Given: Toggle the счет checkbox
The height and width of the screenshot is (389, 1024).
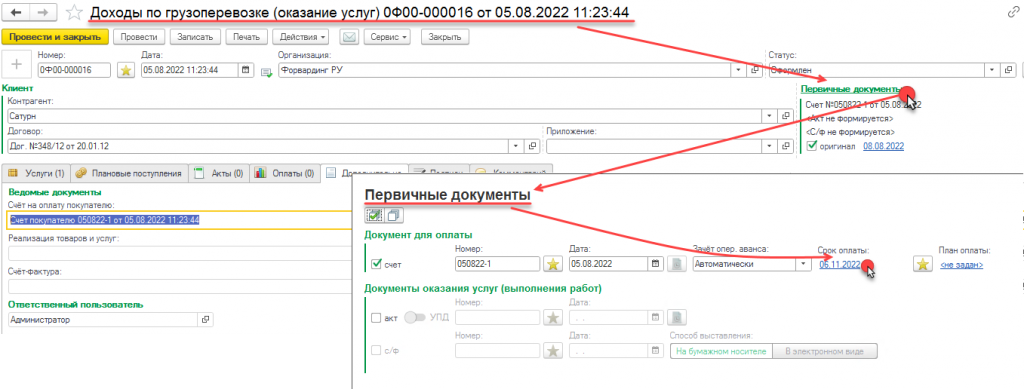Looking at the screenshot, I should pyautogui.click(x=376, y=264).
